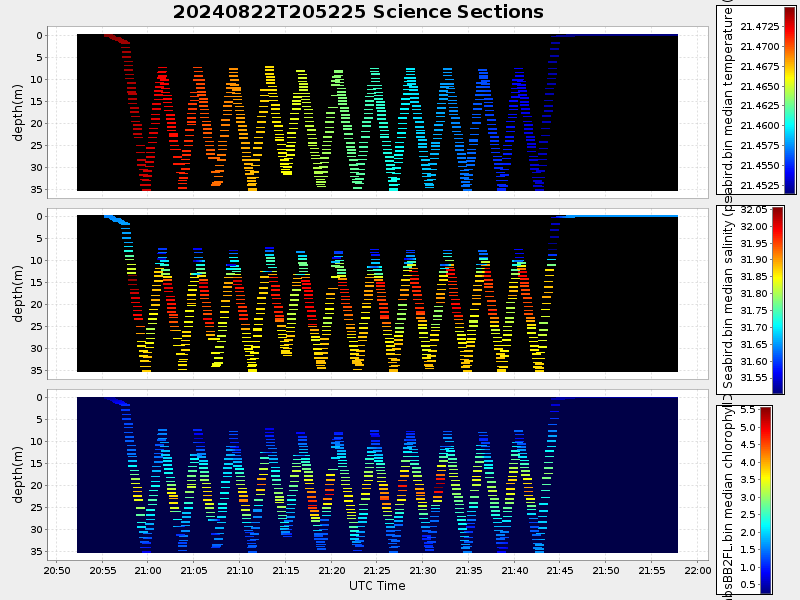The height and width of the screenshot is (600, 800).
Task: Click the 32.05 salinity colorbar value
Action: tap(754, 210)
